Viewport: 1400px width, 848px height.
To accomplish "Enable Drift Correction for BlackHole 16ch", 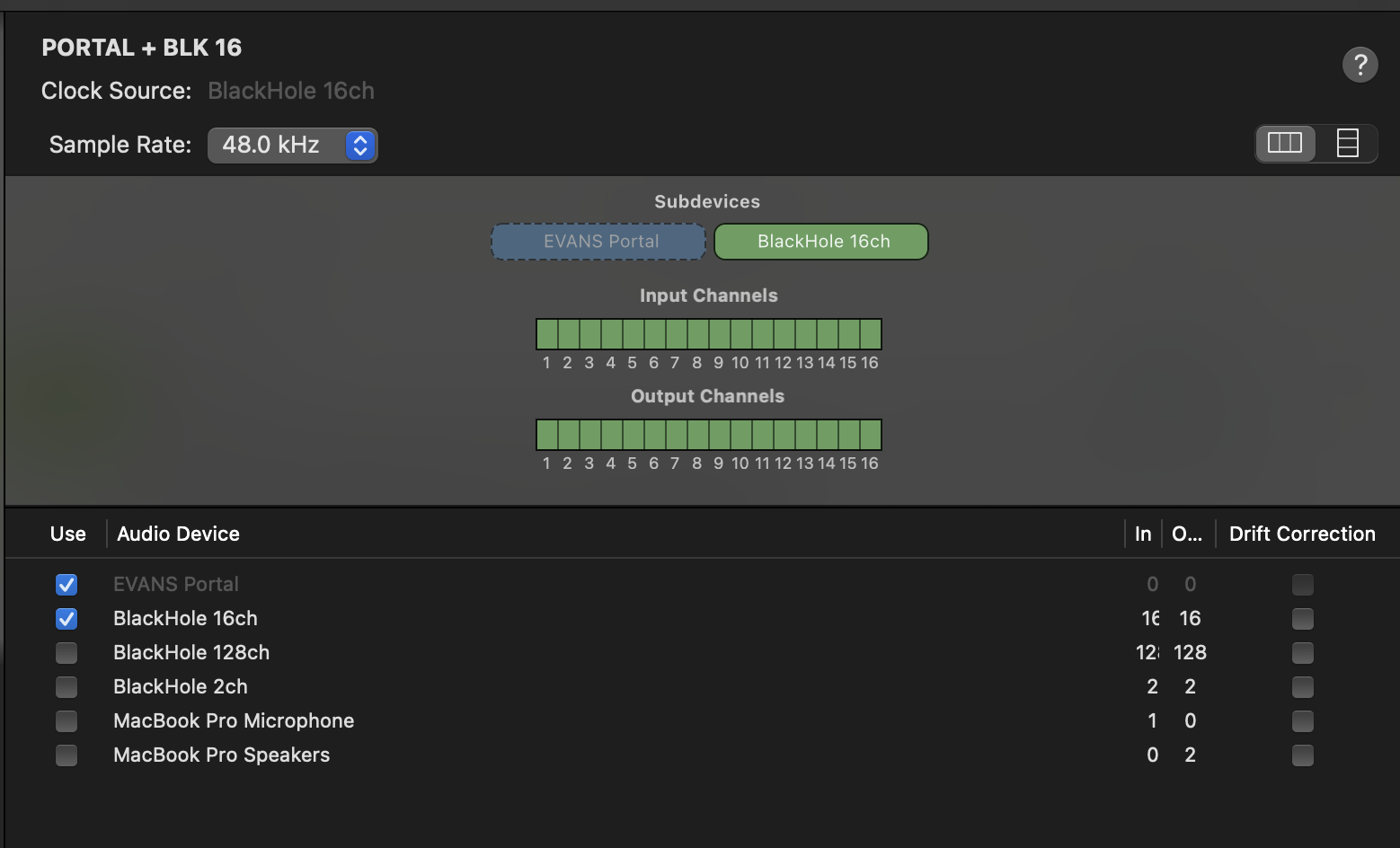I will [x=1303, y=619].
